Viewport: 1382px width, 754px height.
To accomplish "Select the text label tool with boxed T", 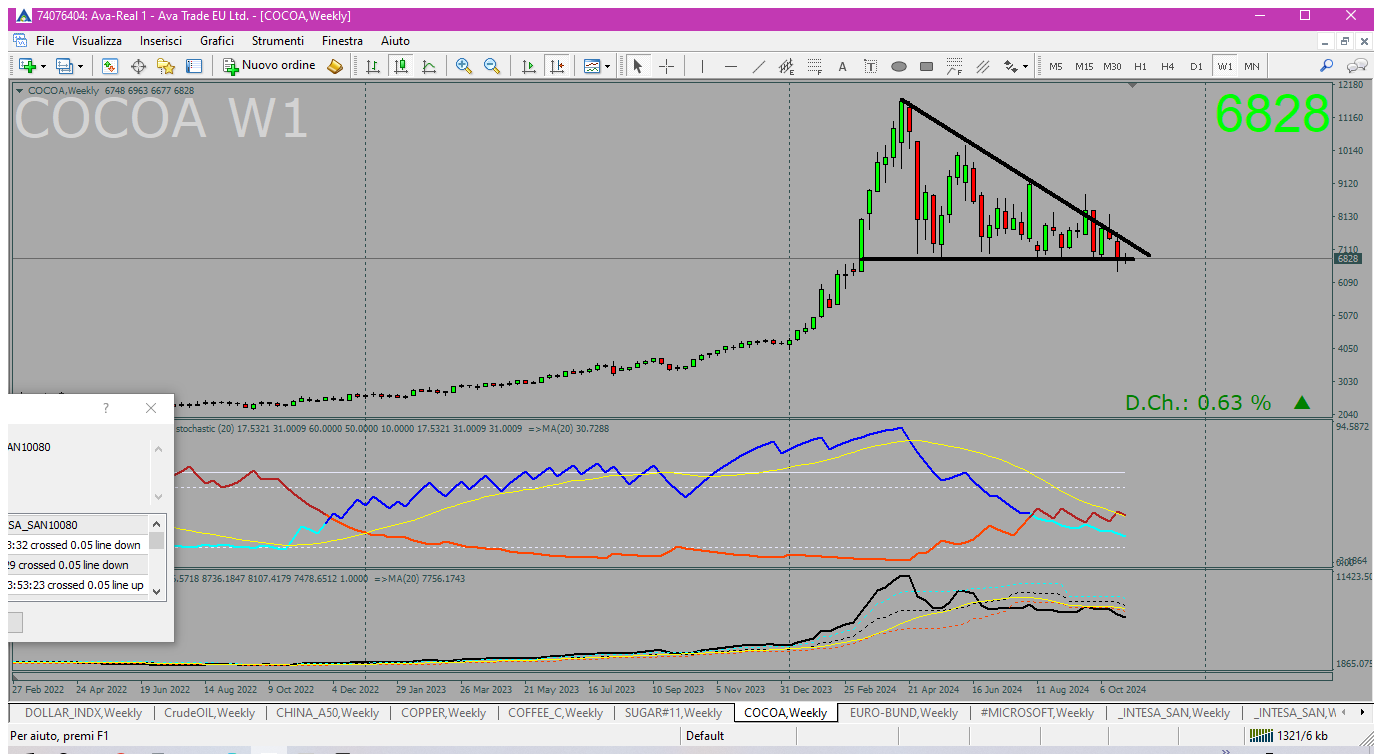I will [x=870, y=66].
